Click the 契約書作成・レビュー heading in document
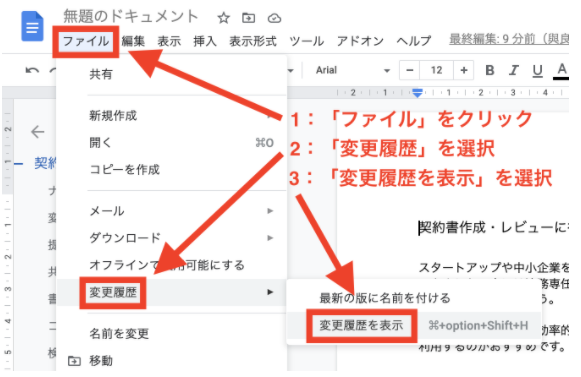Viewport: 581px width, 377px height. (x=494, y=227)
